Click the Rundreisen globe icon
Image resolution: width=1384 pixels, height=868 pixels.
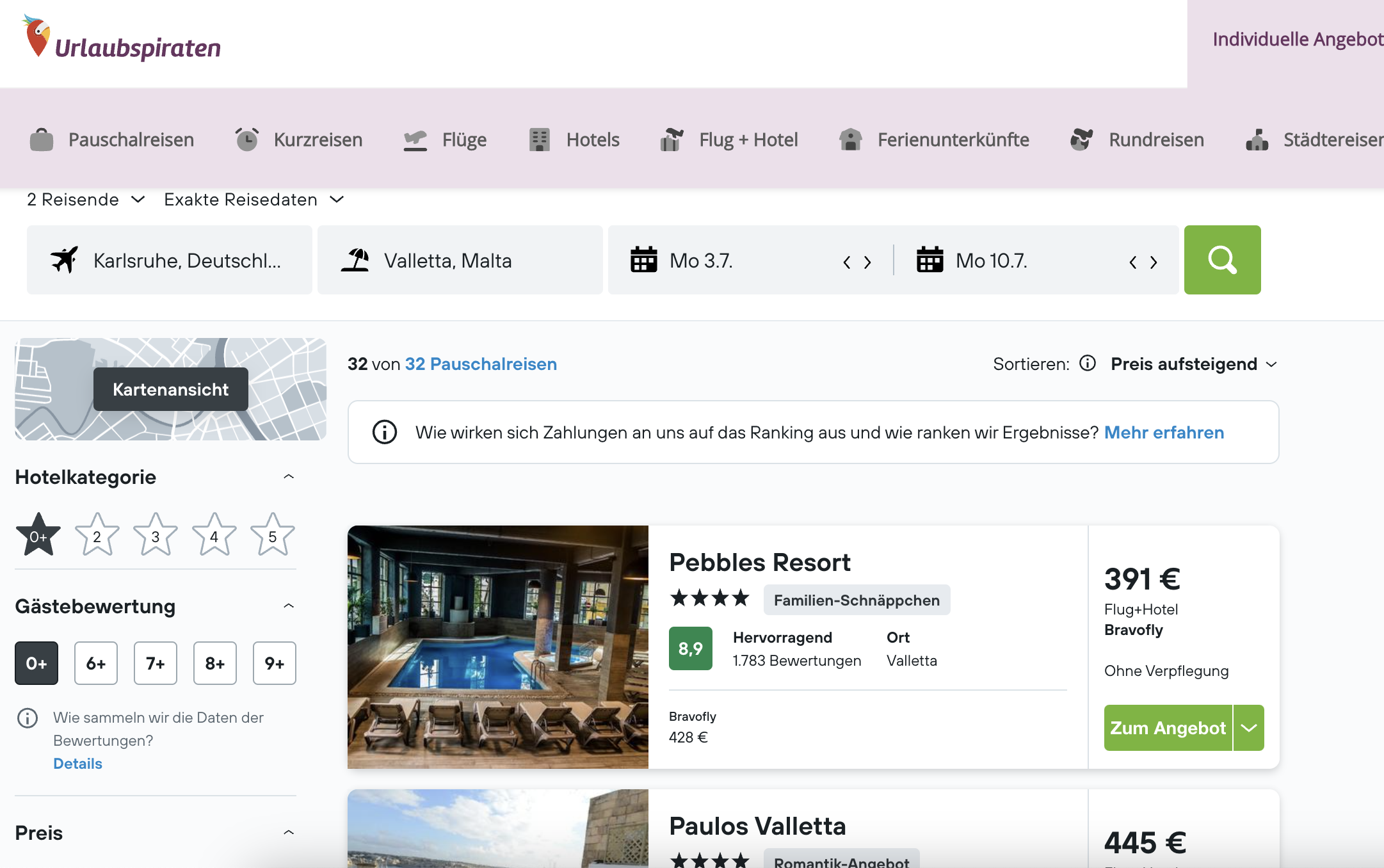(x=1081, y=140)
